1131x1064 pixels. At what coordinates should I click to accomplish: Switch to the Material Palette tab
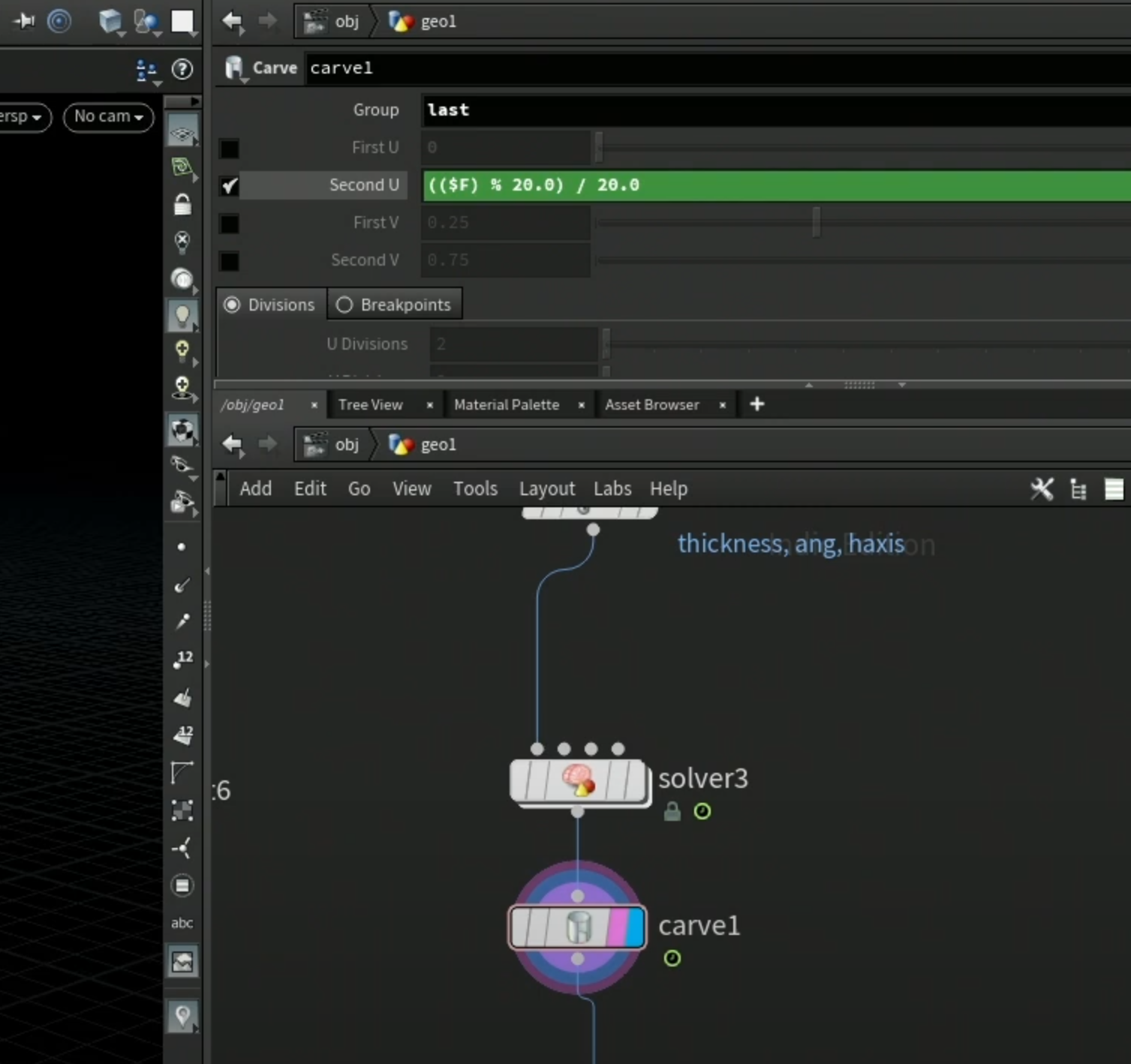tap(507, 405)
